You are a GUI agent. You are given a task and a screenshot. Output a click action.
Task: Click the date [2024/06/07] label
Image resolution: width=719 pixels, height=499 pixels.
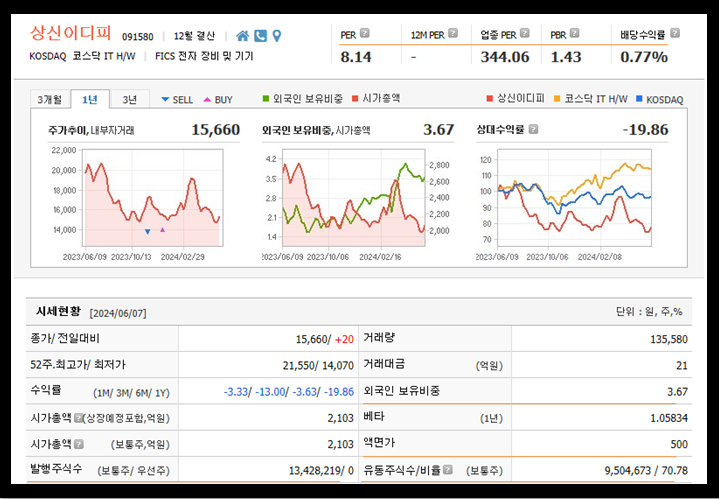[118, 314]
